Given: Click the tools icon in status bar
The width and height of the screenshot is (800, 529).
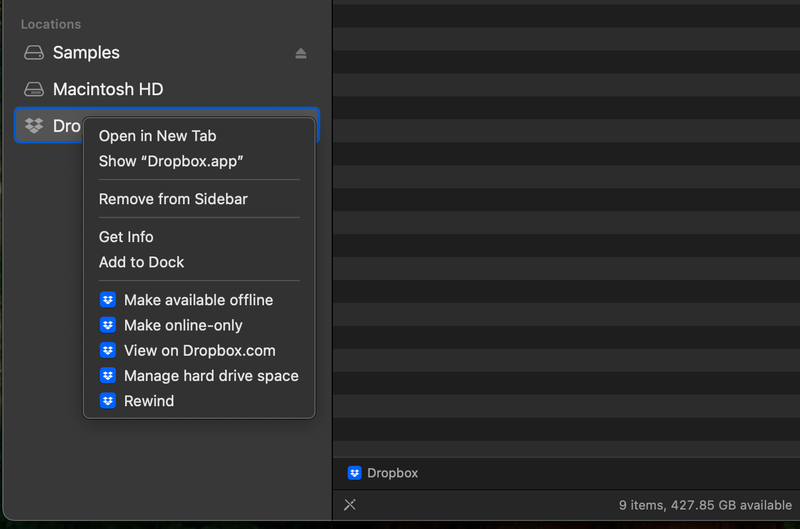Looking at the screenshot, I should click(349, 505).
